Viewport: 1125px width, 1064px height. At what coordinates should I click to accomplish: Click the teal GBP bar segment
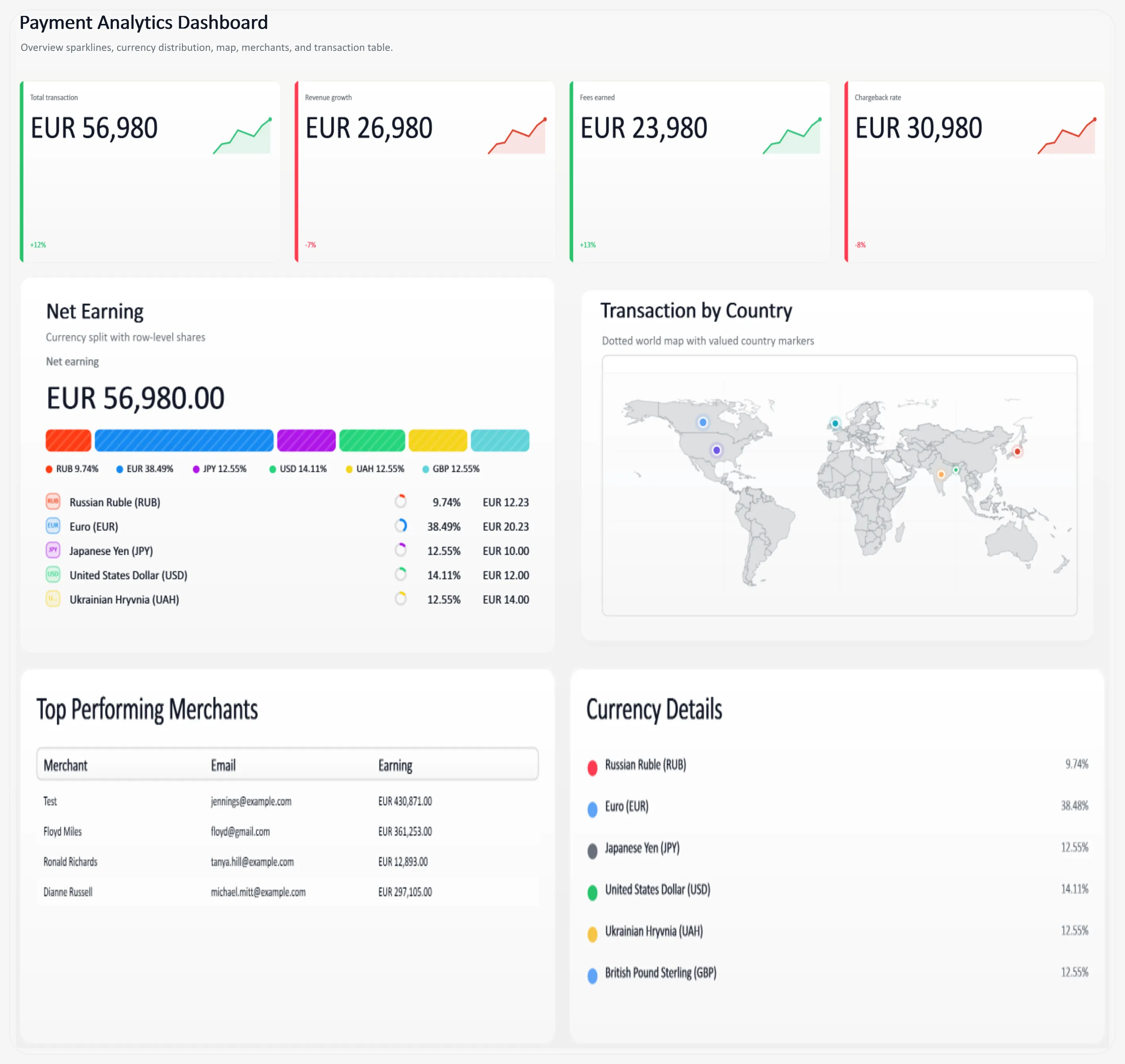tap(500, 441)
